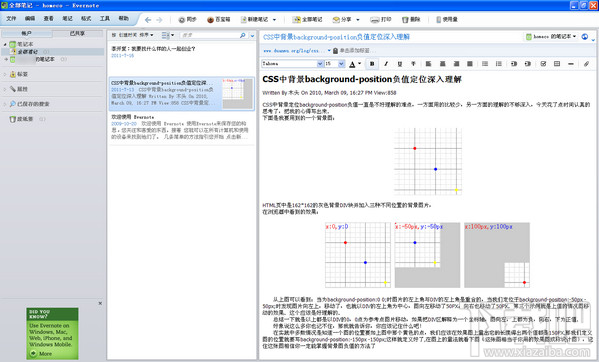Toggle bold formatting

(372, 64)
